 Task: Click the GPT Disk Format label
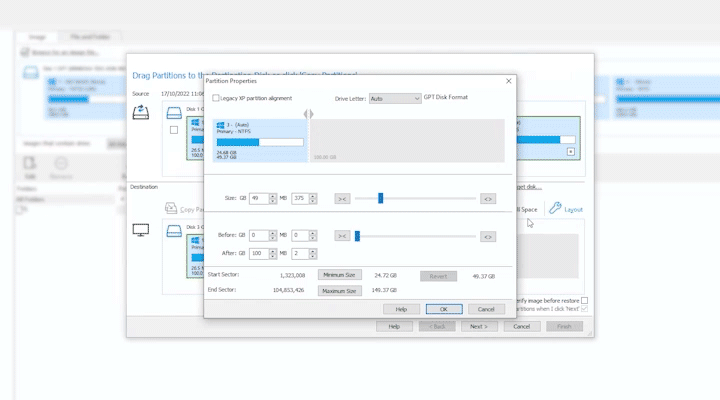click(445, 97)
